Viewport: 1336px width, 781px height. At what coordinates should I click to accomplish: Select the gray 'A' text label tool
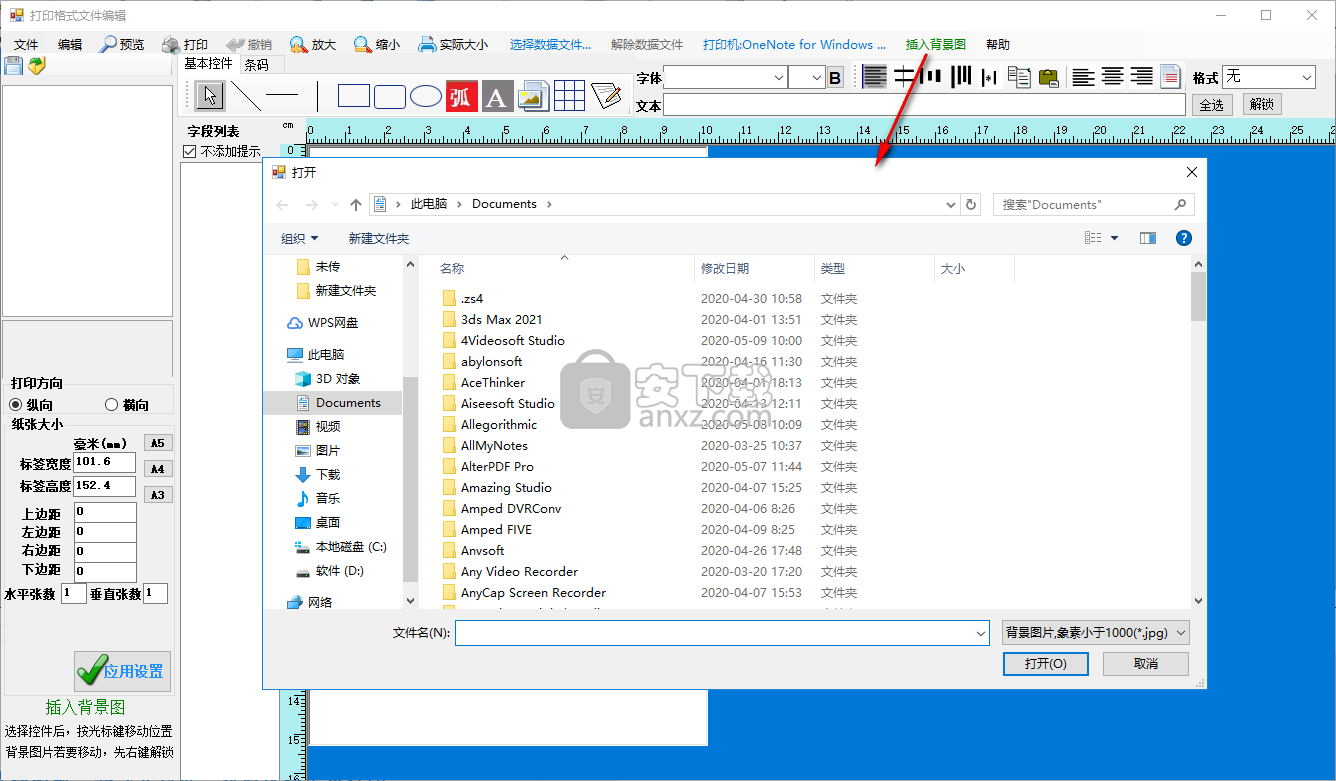tap(497, 96)
